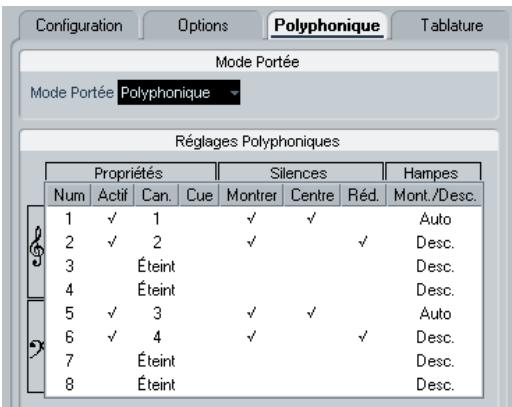Toggle Actif checkmark for voice 6

112,337
